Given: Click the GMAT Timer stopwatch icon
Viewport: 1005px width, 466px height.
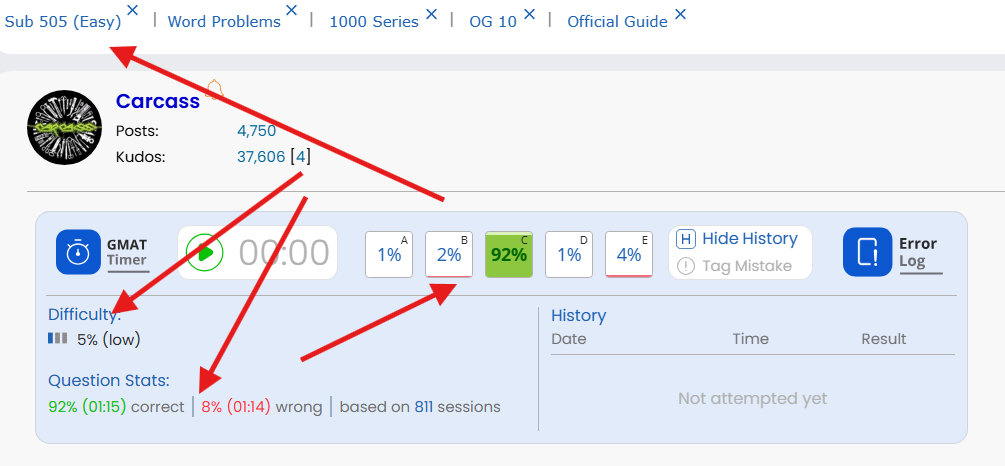Looking at the screenshot, I should click(79, 253).
